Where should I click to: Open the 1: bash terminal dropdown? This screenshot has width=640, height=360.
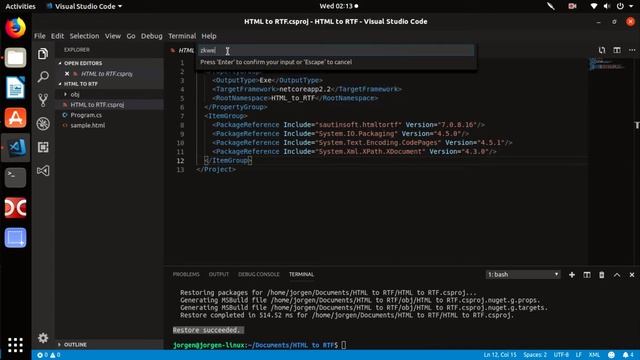[523, 275]
